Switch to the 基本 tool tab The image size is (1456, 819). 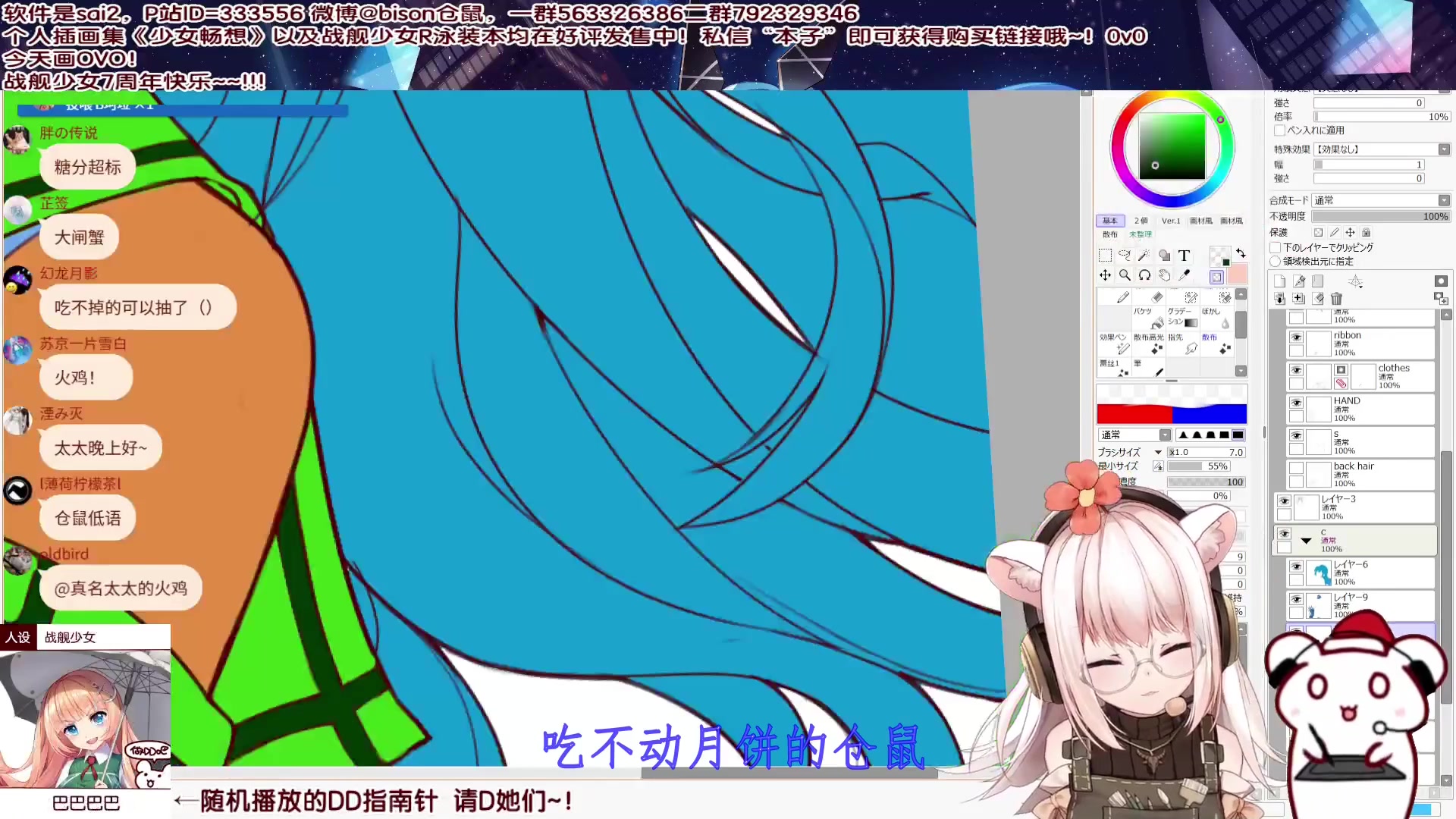tap(1109, 221)
